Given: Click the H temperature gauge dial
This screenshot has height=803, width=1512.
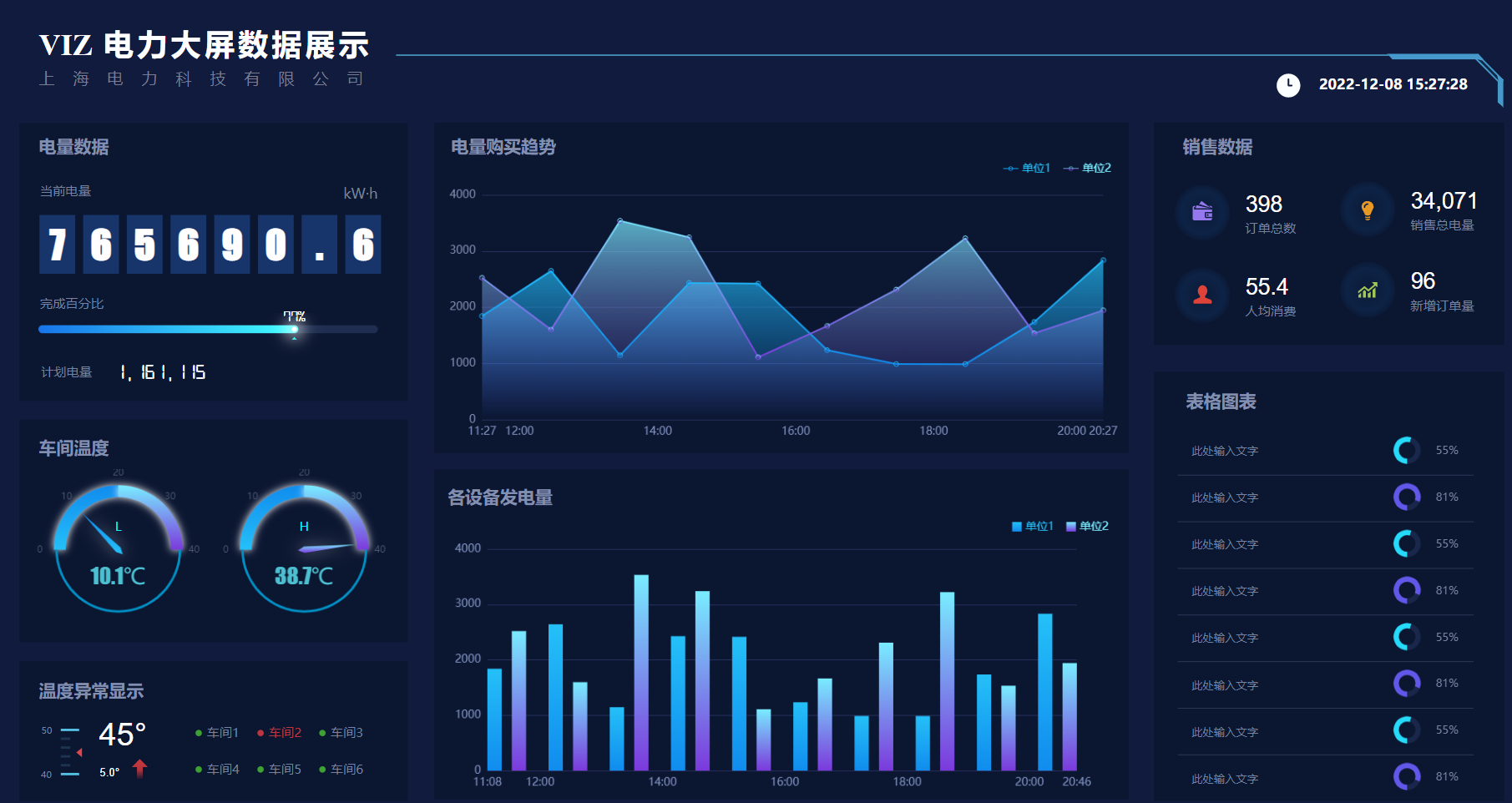Looking at the screenshot, I should 304,547.
